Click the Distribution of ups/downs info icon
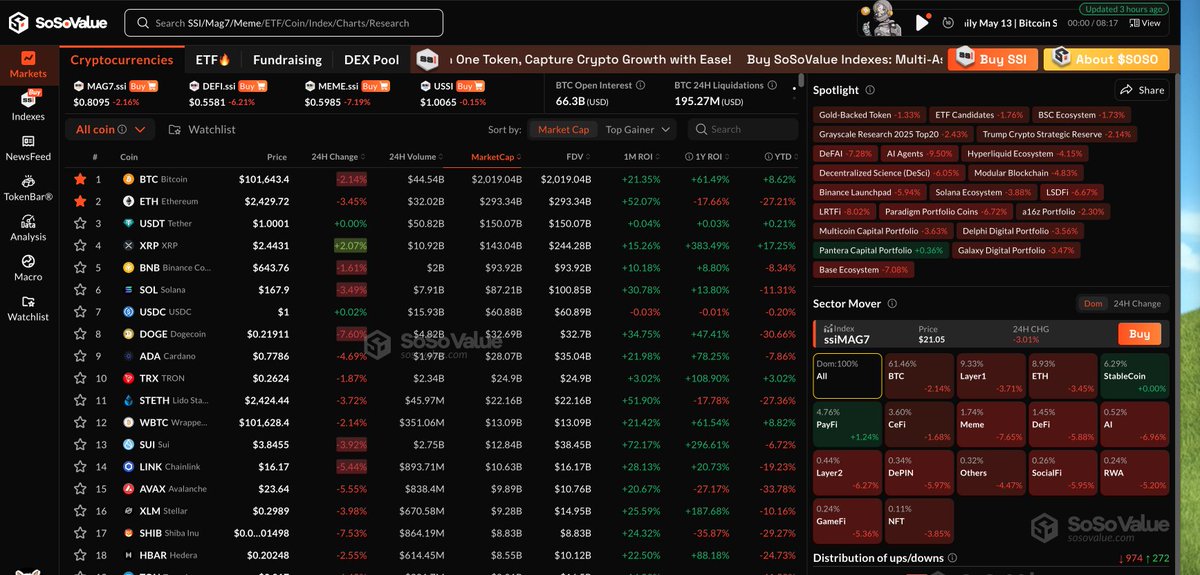The image size is (1200, 575). tap(952, 558)
